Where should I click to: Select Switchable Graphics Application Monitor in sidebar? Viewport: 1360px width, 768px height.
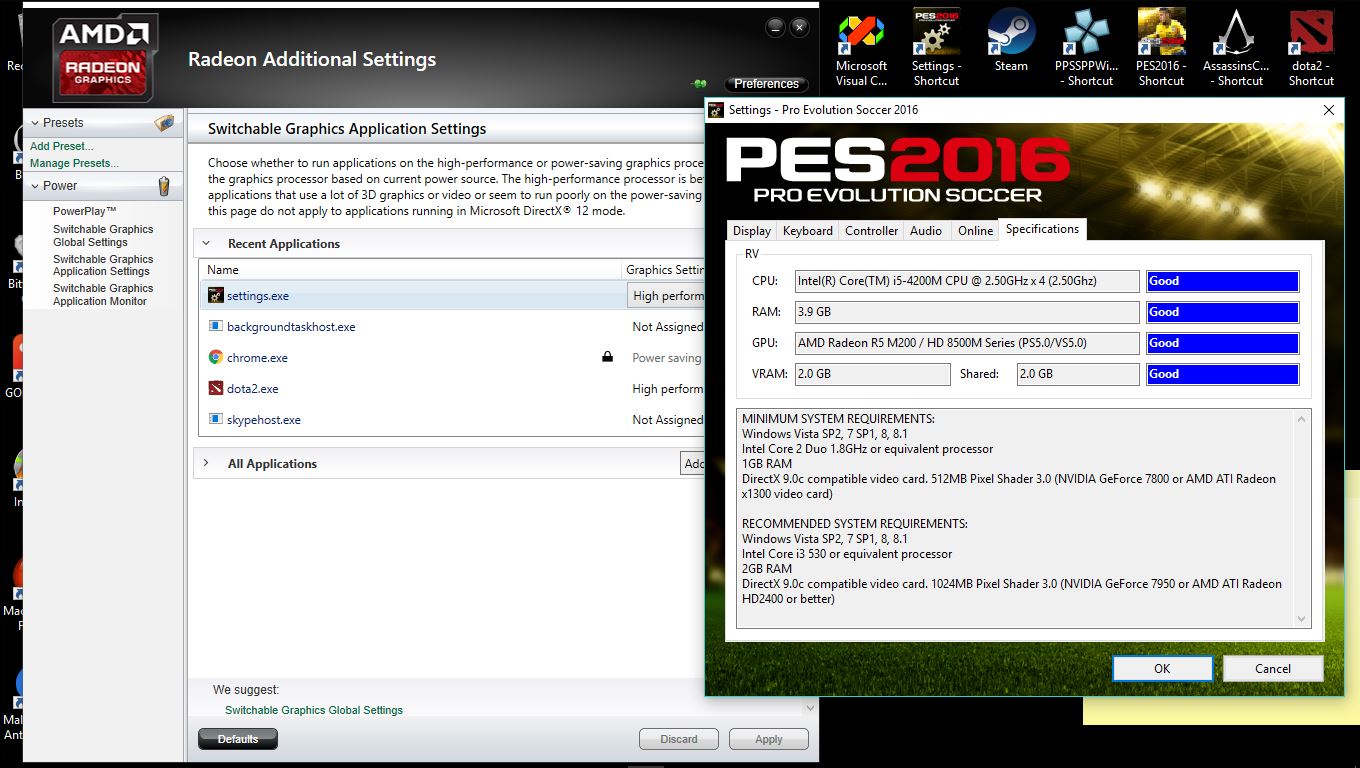[103, 295]
